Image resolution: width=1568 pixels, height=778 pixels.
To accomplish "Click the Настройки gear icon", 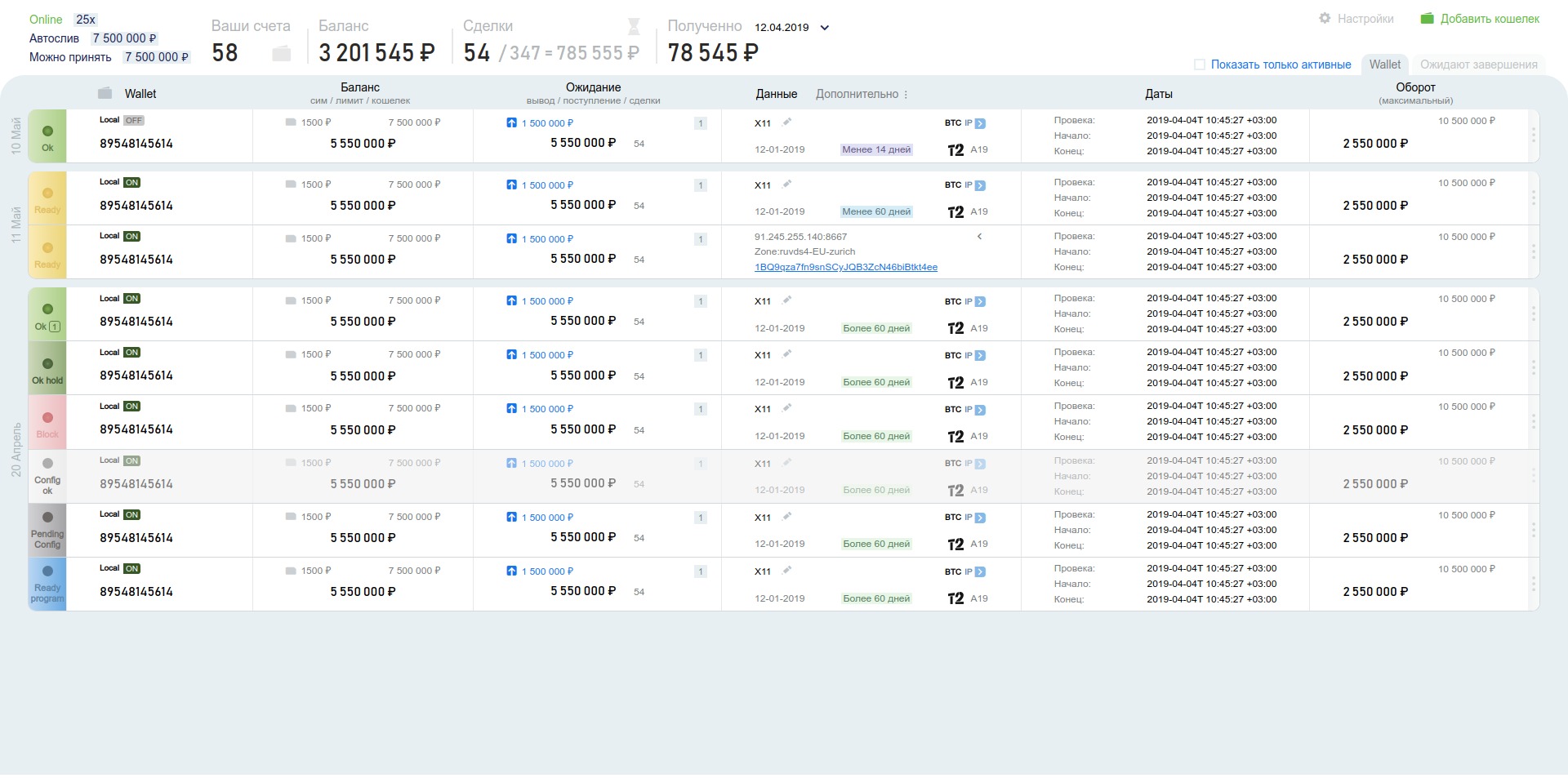I will 1325,18.
